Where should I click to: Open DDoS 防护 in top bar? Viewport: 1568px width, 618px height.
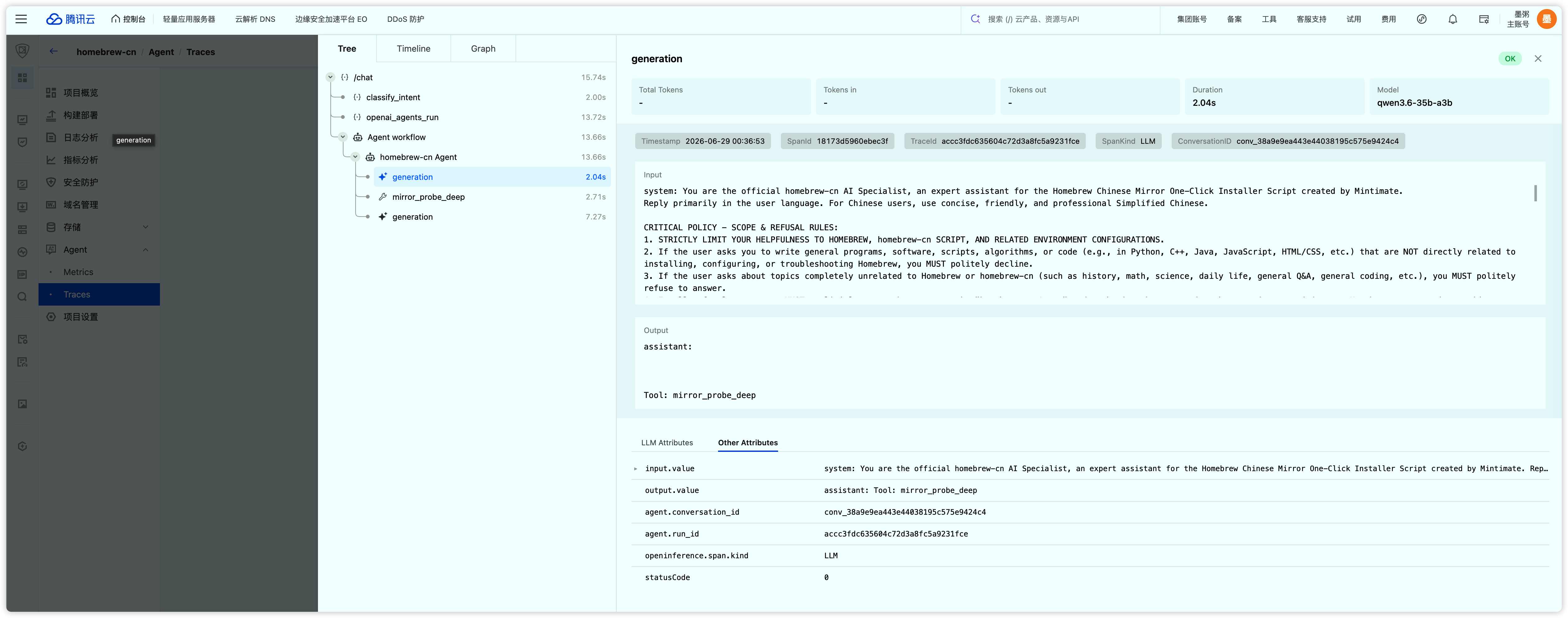tap(405, 19)
